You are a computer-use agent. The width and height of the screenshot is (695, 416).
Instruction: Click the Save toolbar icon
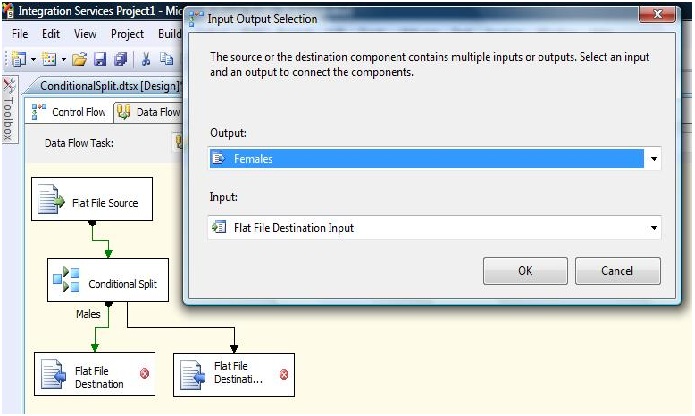pyautogui.click(x=100, y=59)
